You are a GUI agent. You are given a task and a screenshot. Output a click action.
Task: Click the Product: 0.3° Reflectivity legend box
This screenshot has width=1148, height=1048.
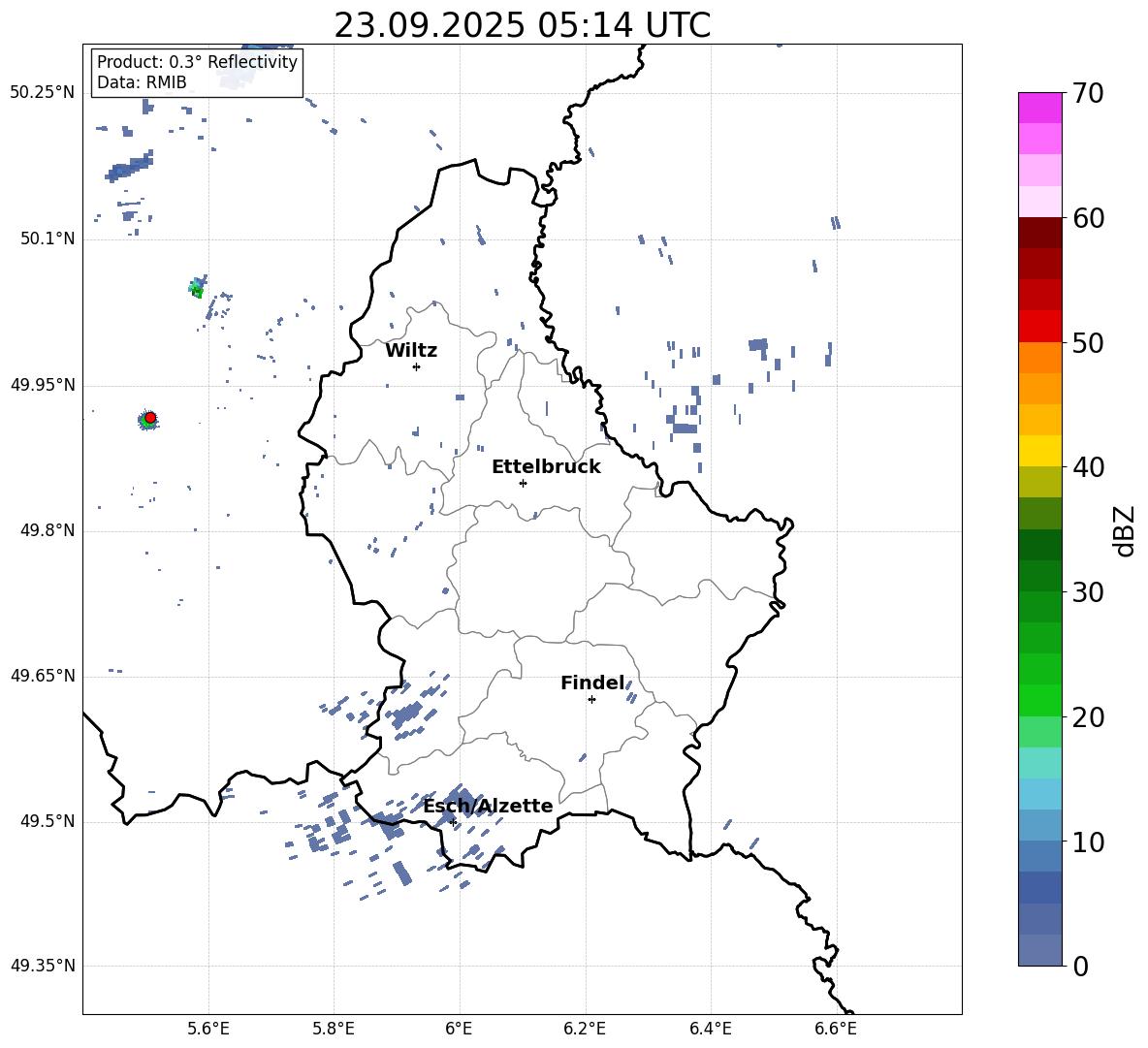click(x=197, y=73)
